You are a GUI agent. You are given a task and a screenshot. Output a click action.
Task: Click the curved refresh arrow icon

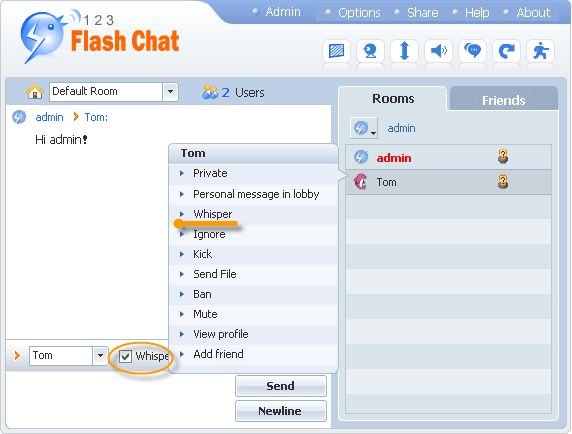coord(506,51)
